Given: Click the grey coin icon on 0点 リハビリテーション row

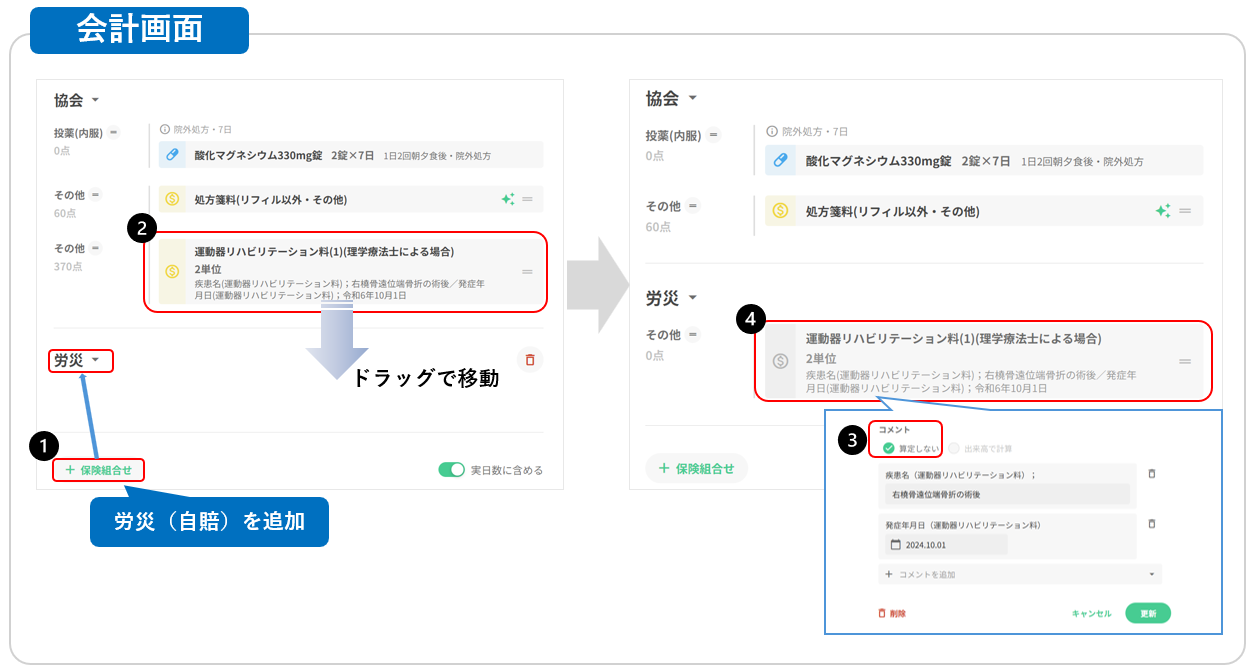Looking at the screenshot, I should coord(781,360).
